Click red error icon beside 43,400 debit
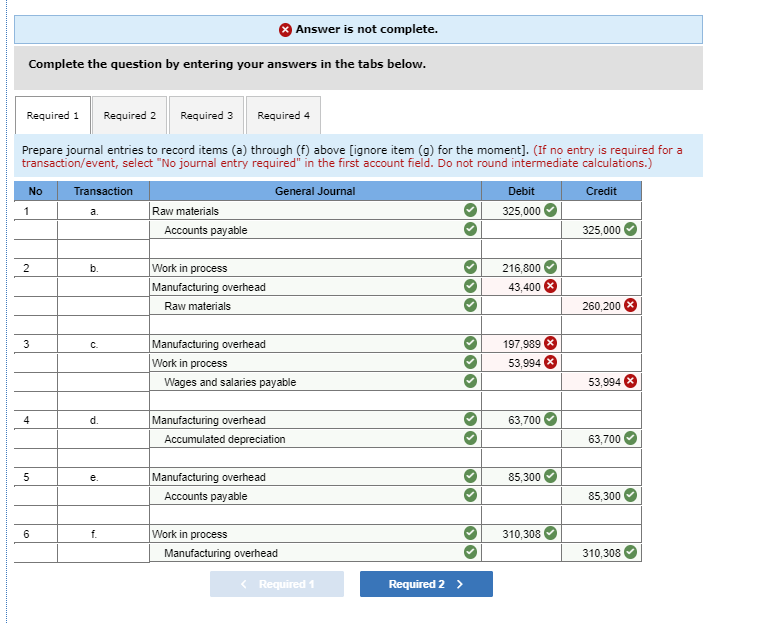This screenshot has height=623, width=759. (550, 286)
